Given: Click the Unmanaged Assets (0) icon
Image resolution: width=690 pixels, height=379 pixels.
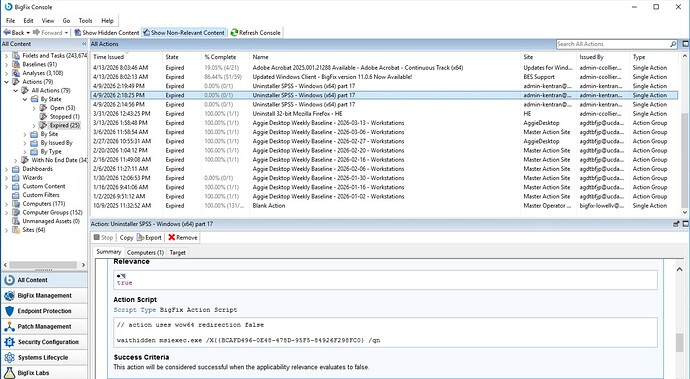Looking at the screenshot, I should (x=16, y=221).
